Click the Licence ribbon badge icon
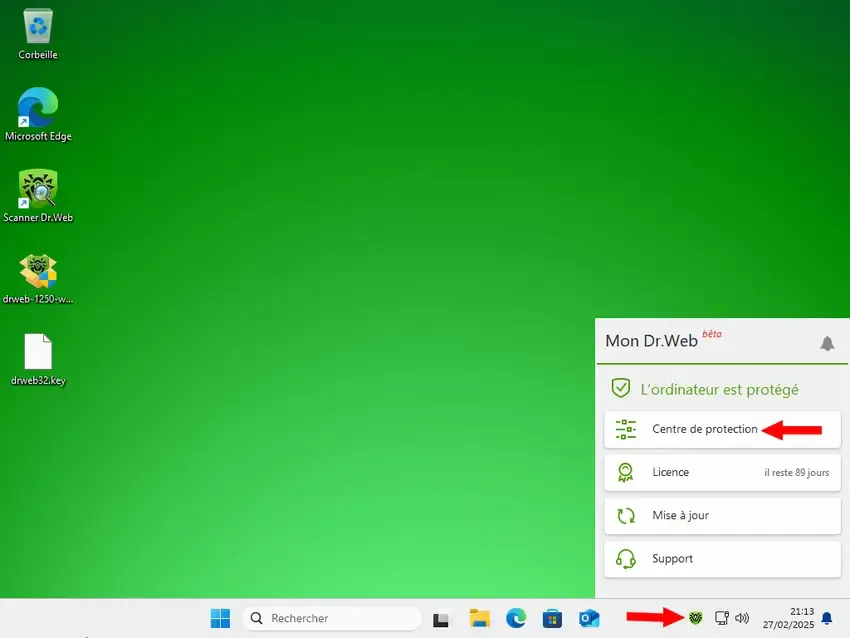 (626, 473)
